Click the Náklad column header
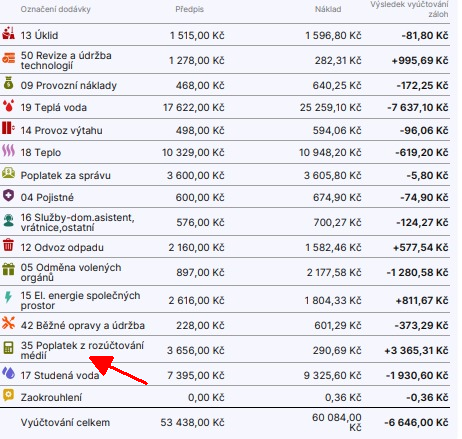 328,9
